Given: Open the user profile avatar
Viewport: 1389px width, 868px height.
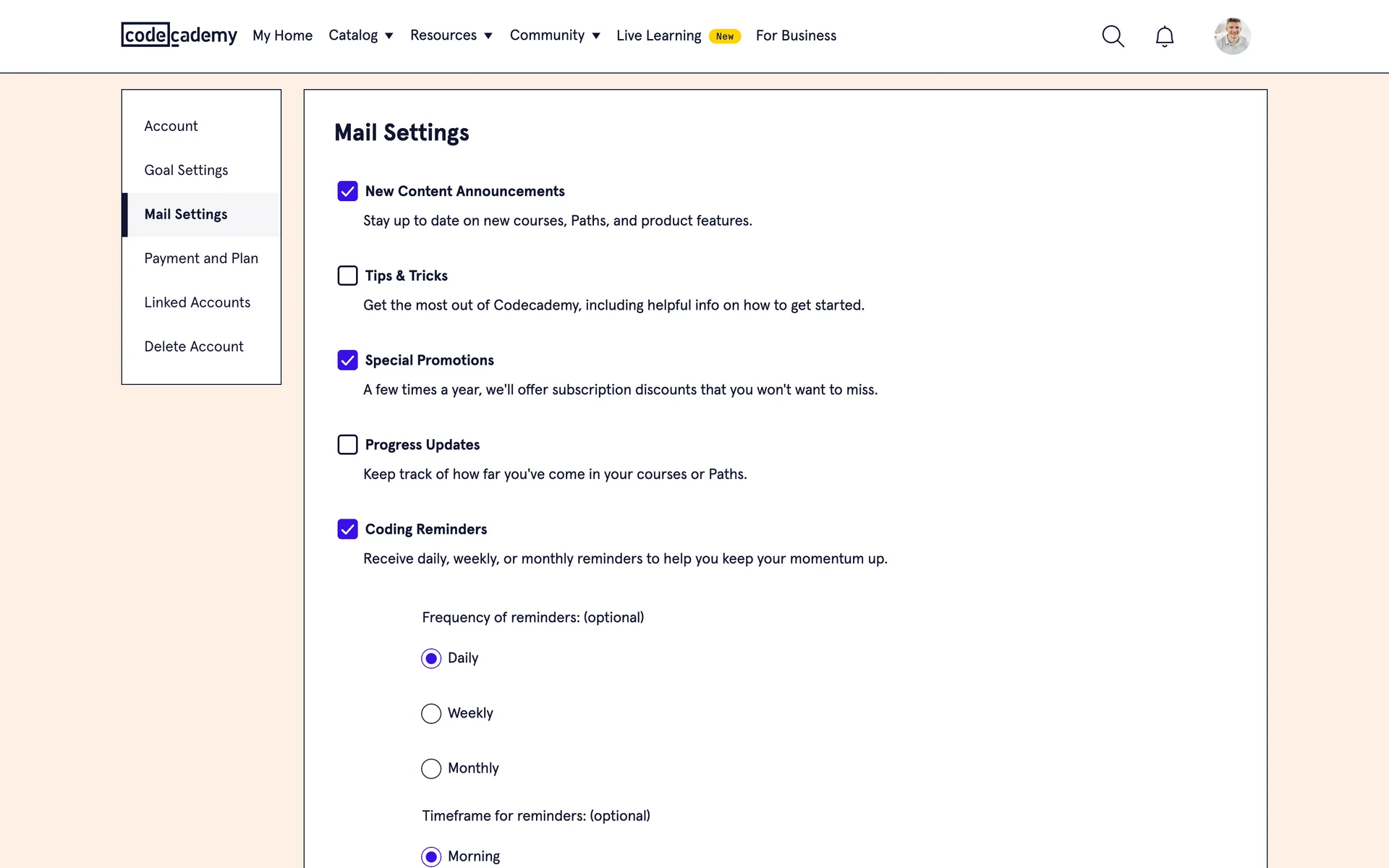Looking at the screenshot, I should 1232,36.
